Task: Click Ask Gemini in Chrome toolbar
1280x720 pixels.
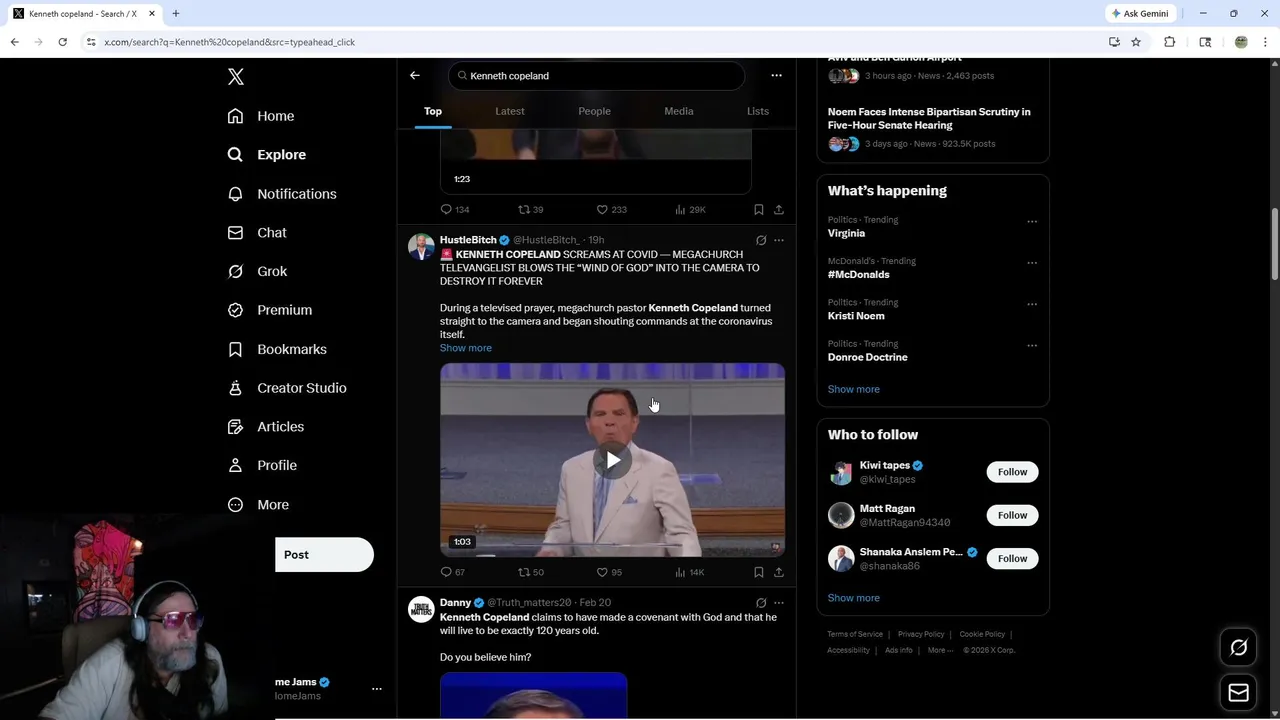Action: tap(1139, 14)
